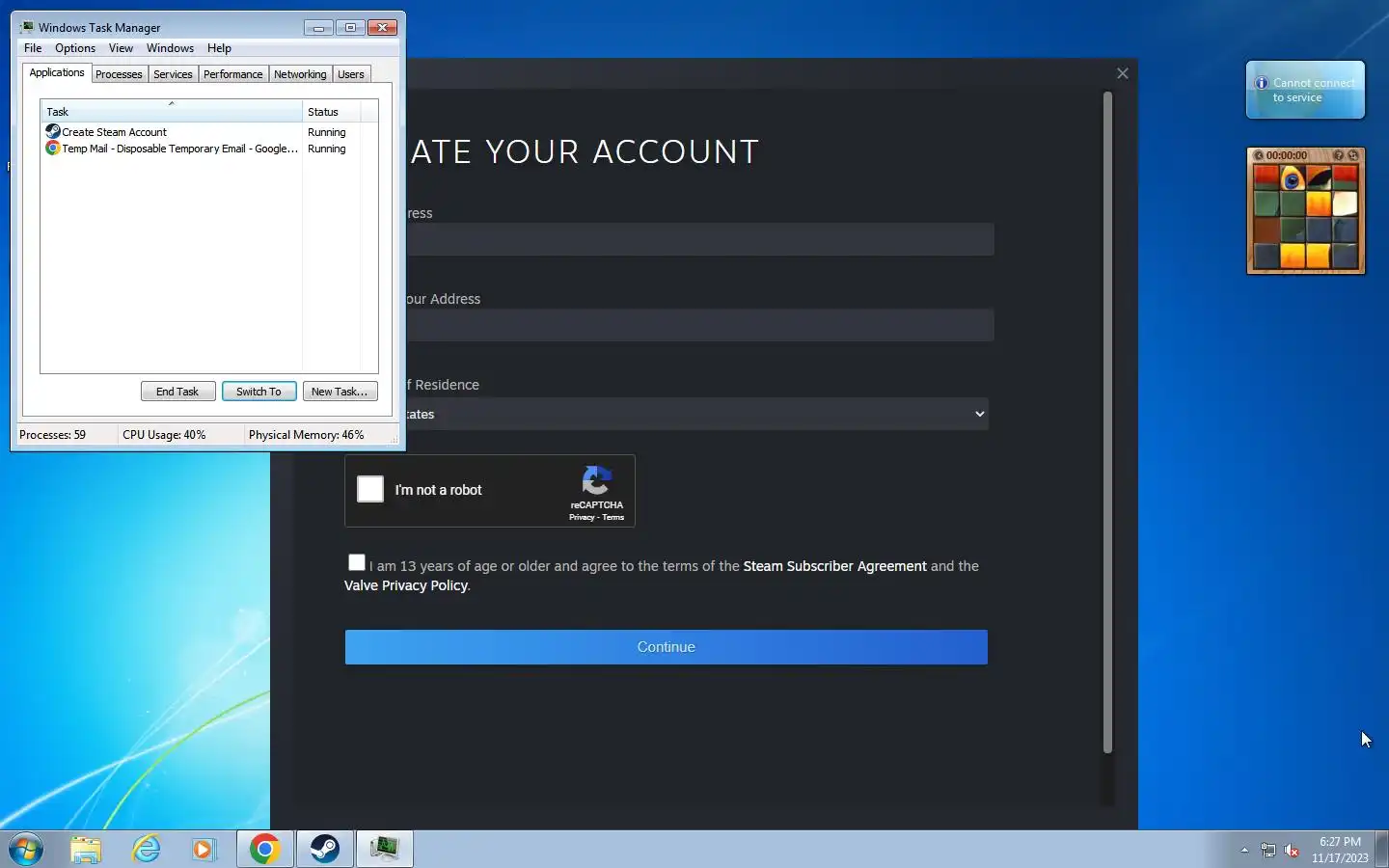The width and height of the screenshot is (1389, 868).
Task: Click the Switch To button
Action: pos(259,392)
